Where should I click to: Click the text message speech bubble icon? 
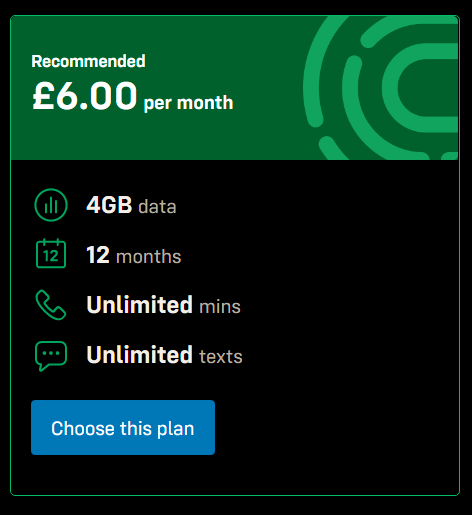51,356
